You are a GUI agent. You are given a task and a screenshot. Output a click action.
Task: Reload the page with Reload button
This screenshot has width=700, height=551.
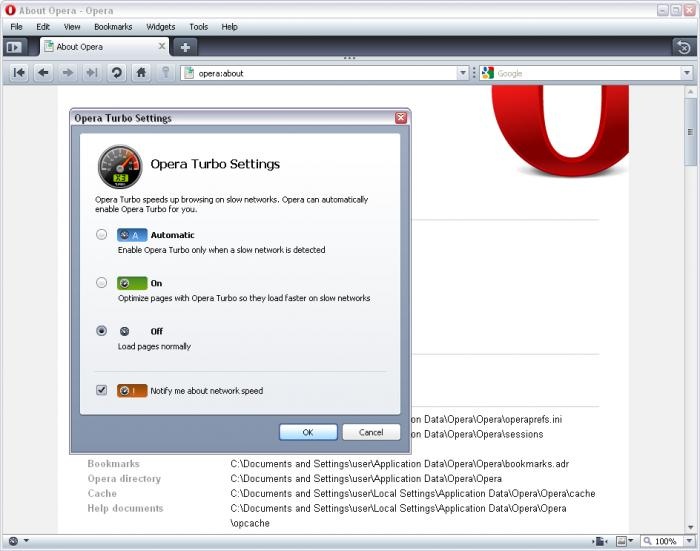117,73
